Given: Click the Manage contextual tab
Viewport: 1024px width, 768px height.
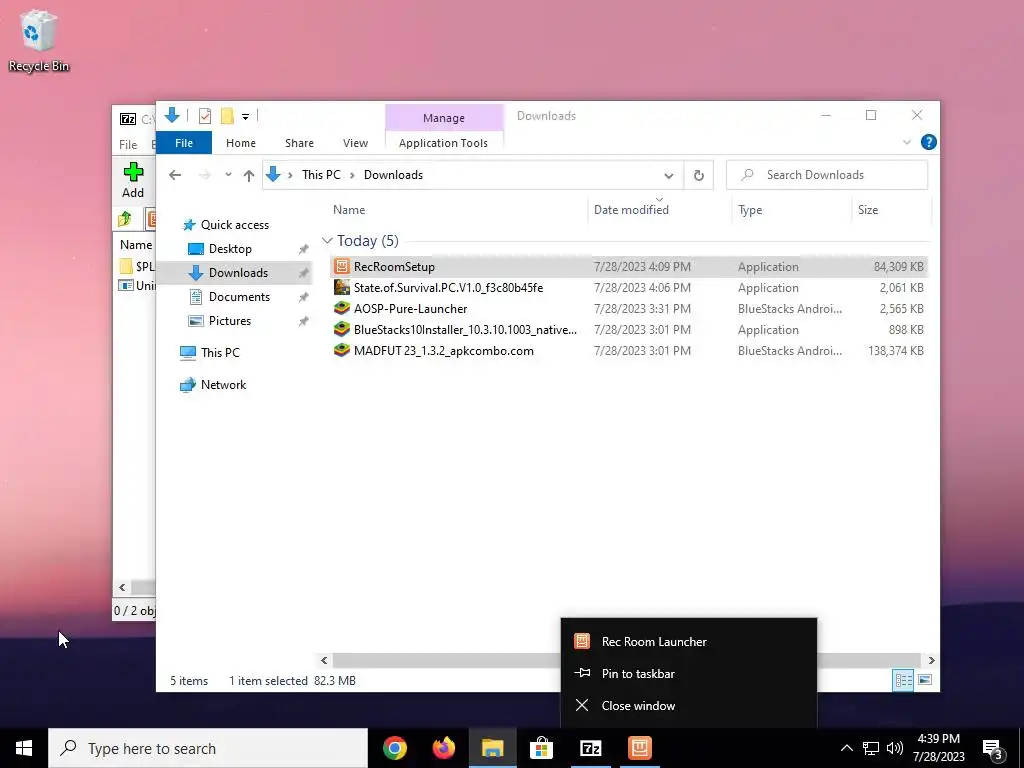Looking at the screenshot, I should pyautogui.click(x=444, y=118).
